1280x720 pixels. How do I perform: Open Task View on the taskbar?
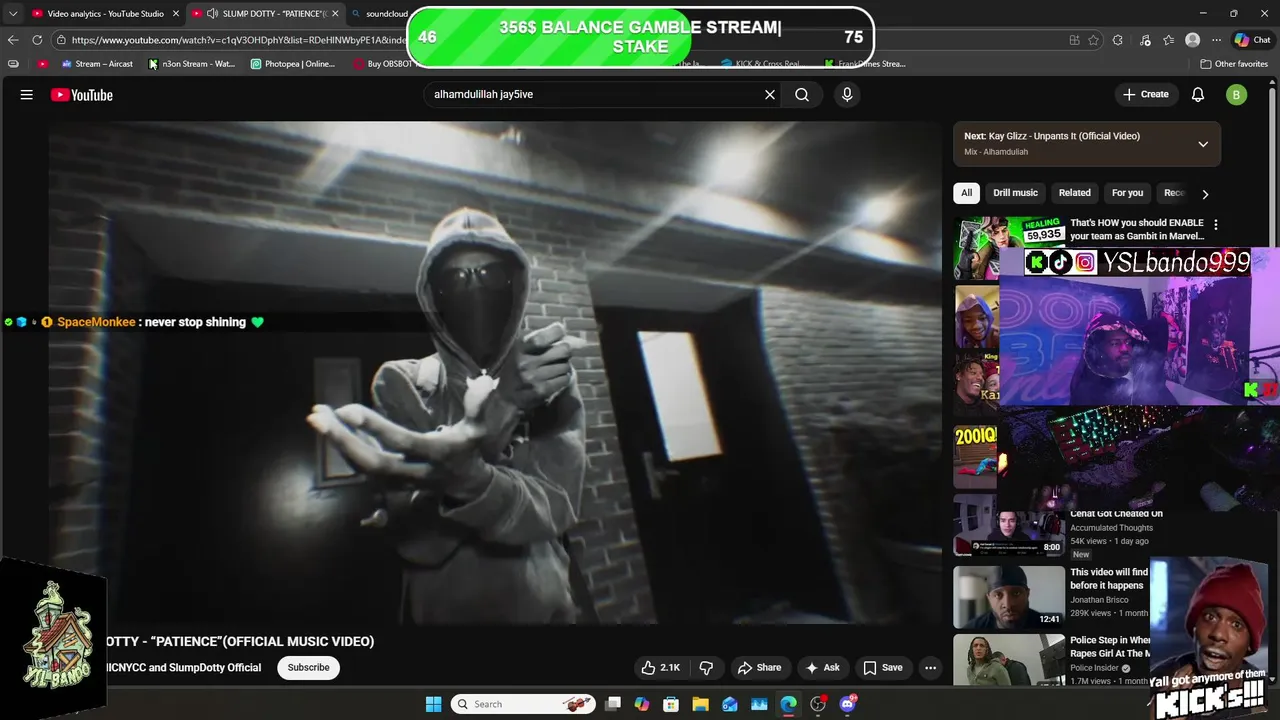pos(613,704)
